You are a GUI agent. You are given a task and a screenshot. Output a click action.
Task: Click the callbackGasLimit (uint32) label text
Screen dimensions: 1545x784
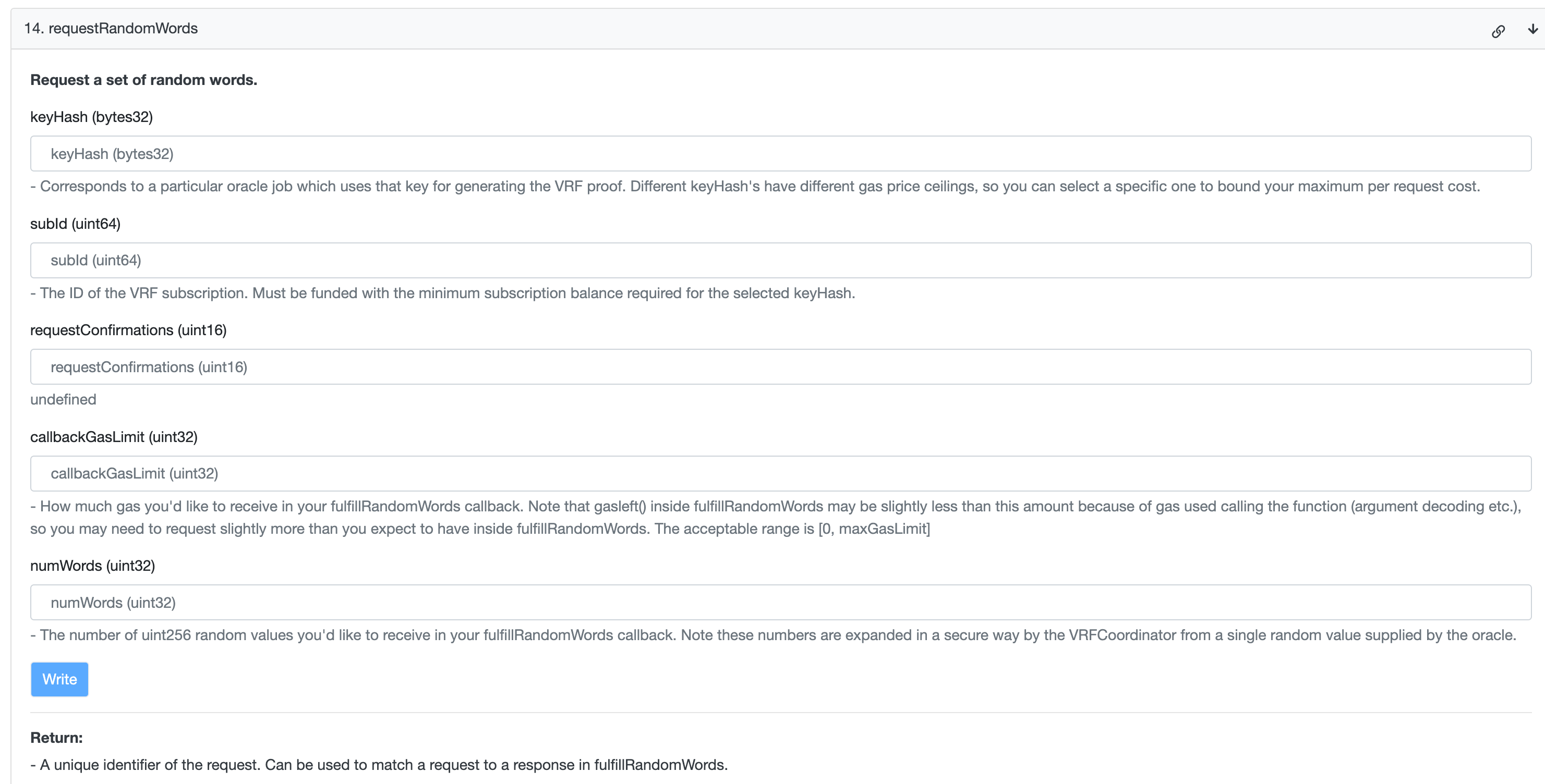coord(113,437)
